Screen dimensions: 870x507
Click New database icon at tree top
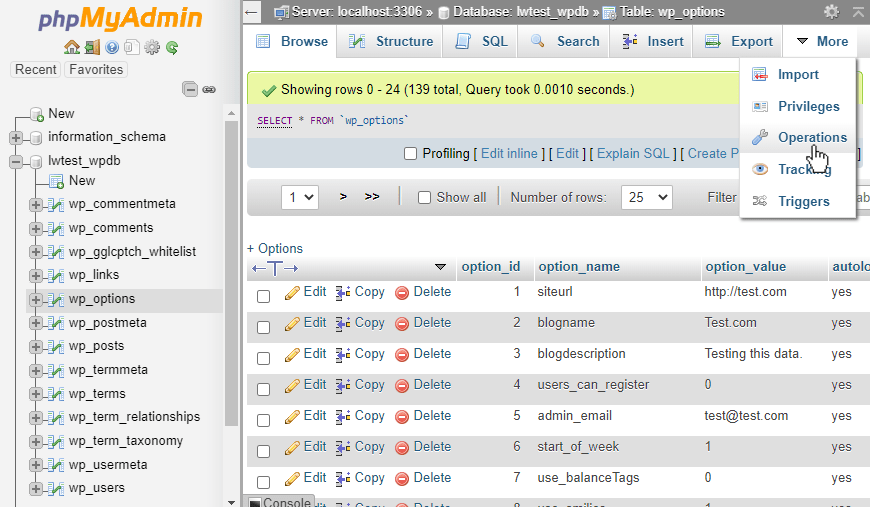click(37, 114)
